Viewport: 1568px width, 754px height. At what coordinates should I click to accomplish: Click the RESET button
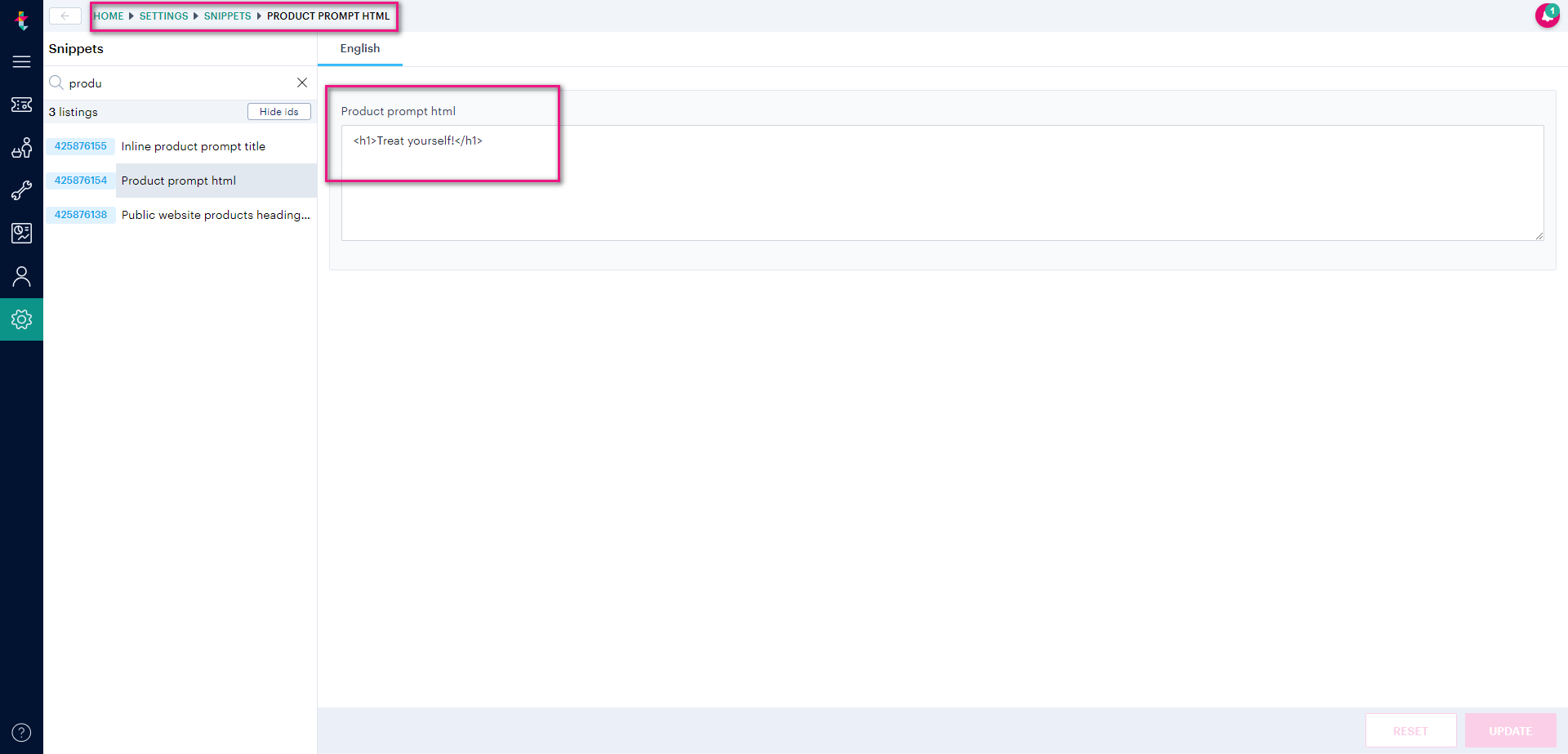[x=1410, y=731]
